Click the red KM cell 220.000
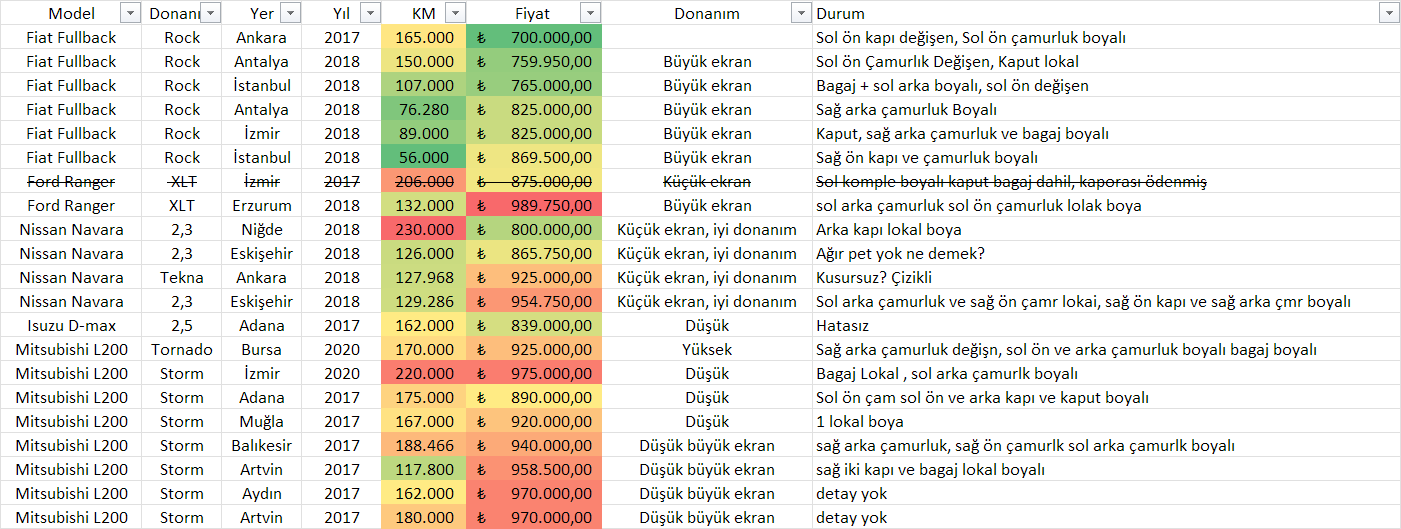The height and width of the screenshot is (529, 1401). pos(424,373)
